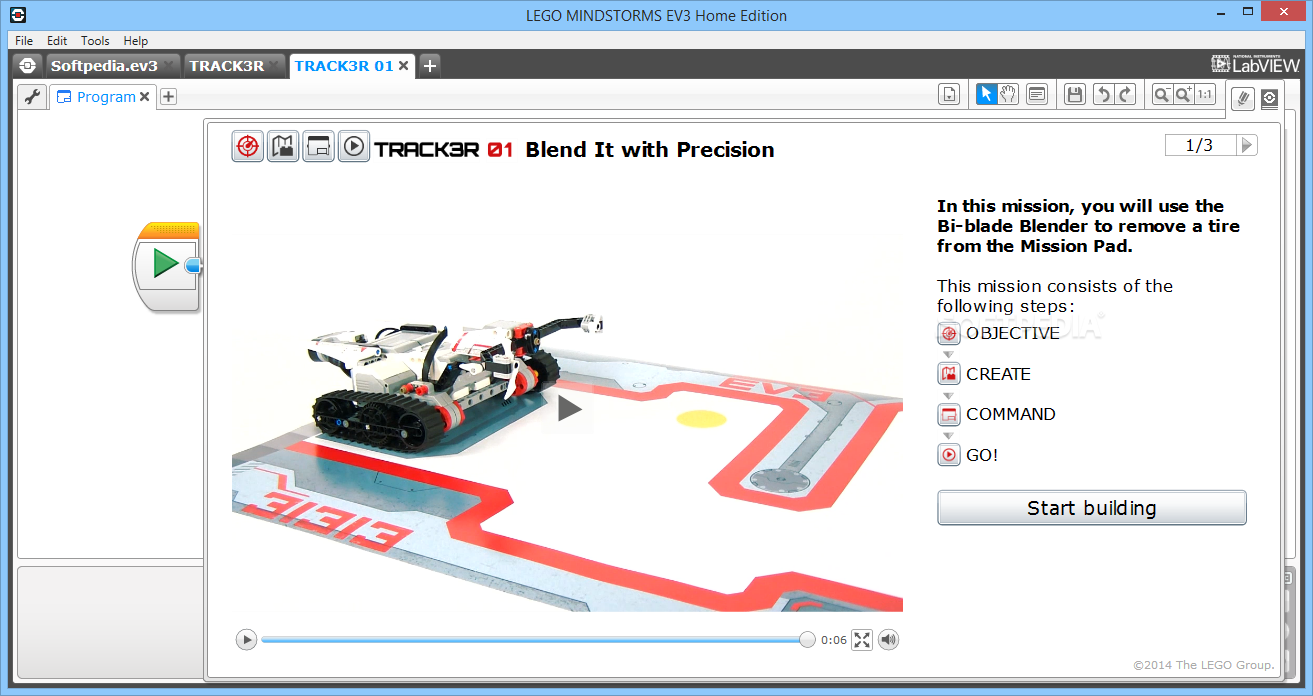Jump to the Go step icon in header

(x=353, y=146)
